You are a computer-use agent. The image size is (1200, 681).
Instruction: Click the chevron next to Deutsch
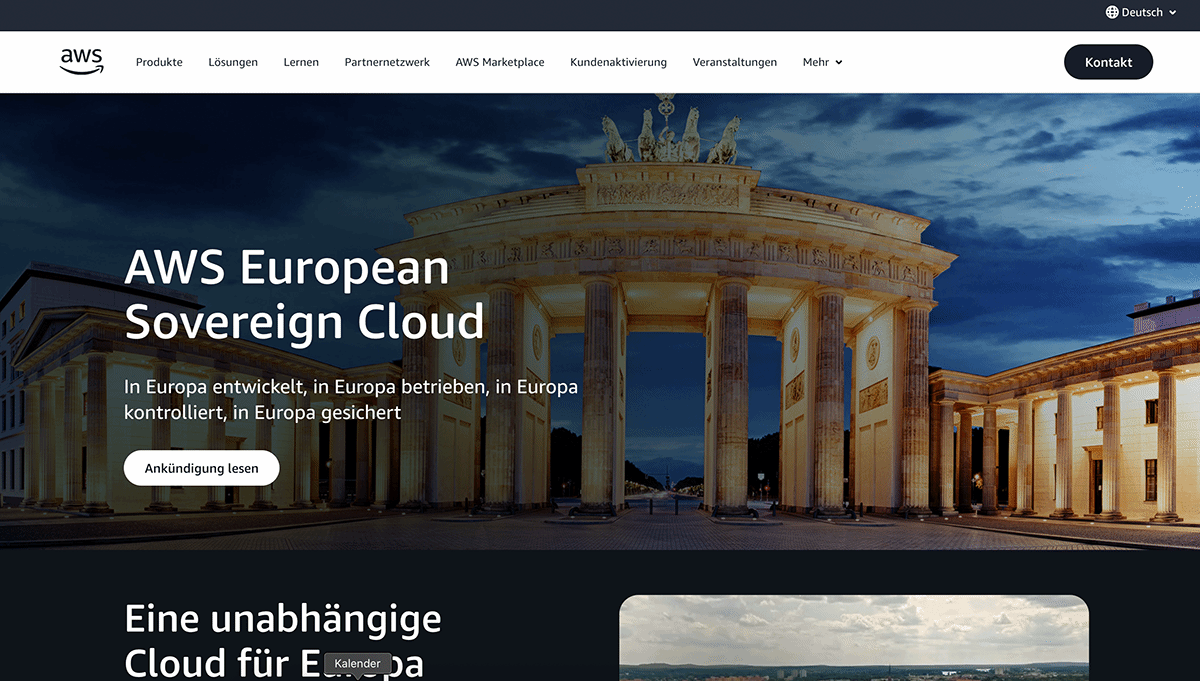pyautogui.click(x=1172, y=13)
